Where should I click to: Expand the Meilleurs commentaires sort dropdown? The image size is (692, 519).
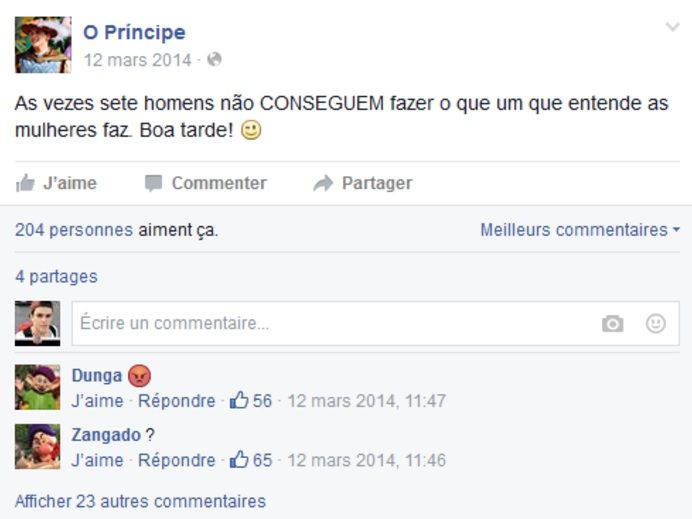click(x=579, y=230)
